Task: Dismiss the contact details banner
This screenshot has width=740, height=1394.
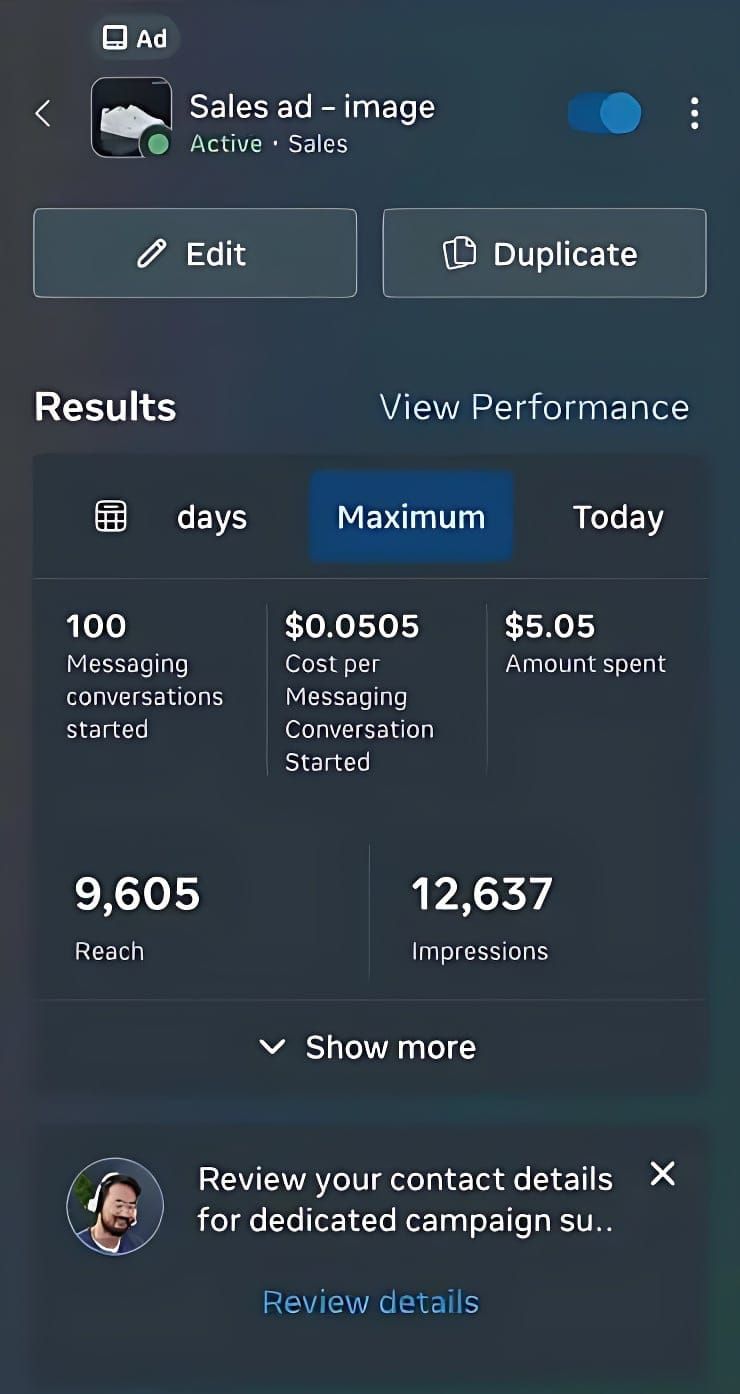Action: pos(662,1173)
